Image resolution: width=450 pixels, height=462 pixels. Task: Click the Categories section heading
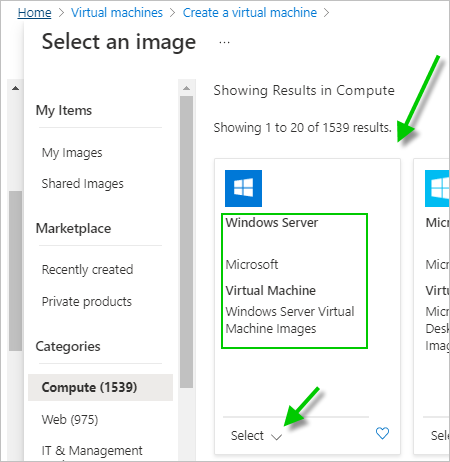[x=68, y=347]
